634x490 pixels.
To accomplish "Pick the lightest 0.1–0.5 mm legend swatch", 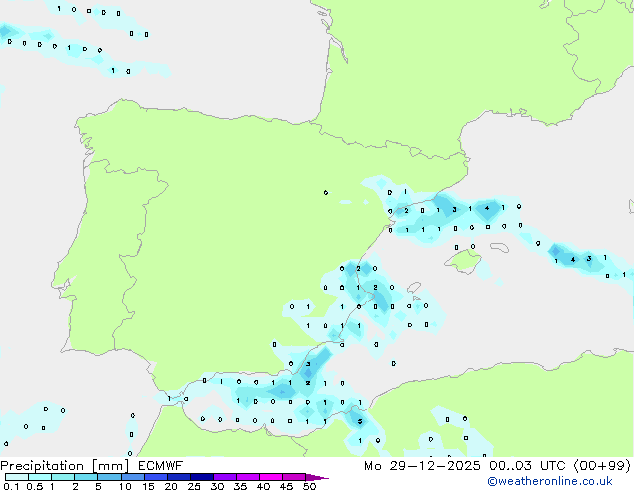I will tap(17, 477).
